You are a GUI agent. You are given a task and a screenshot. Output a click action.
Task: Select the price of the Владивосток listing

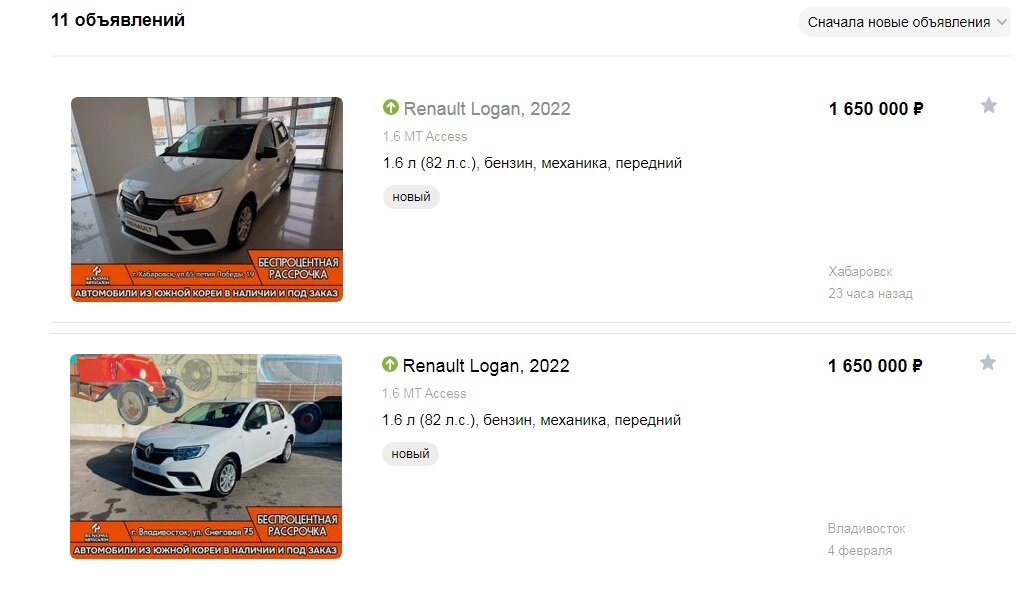(x=875, y=365)
